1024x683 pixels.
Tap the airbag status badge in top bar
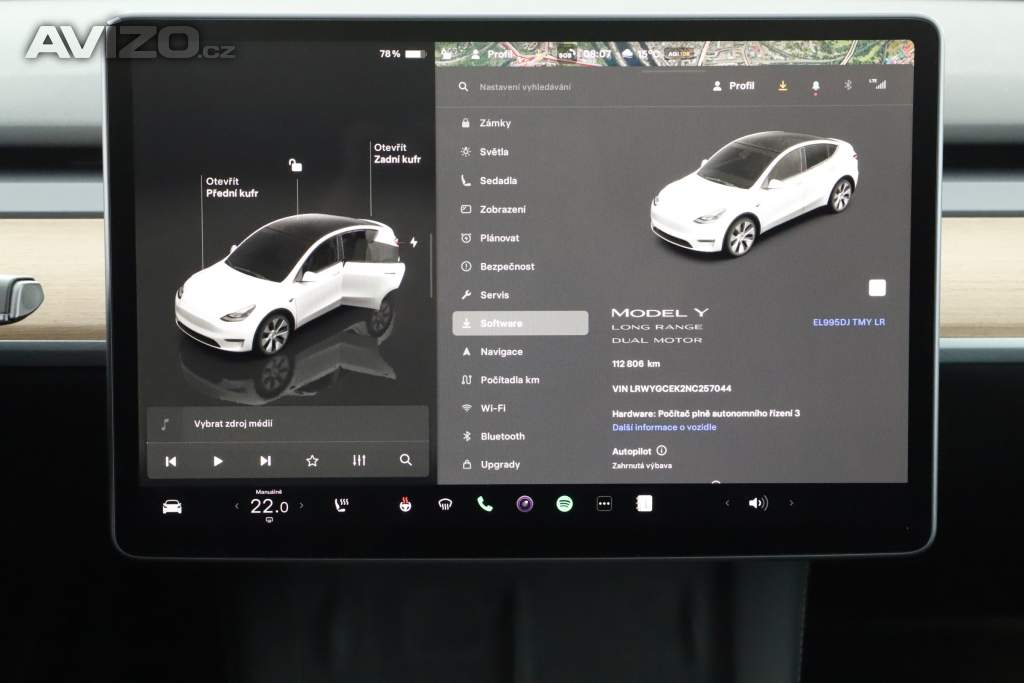[x=679, y=54]
